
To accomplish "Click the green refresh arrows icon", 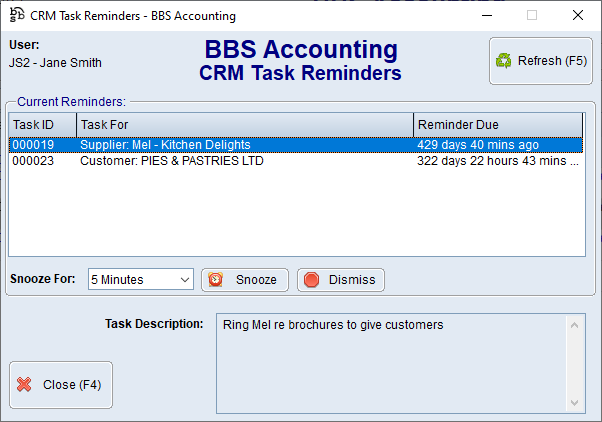I will click(x=504, y=61).
